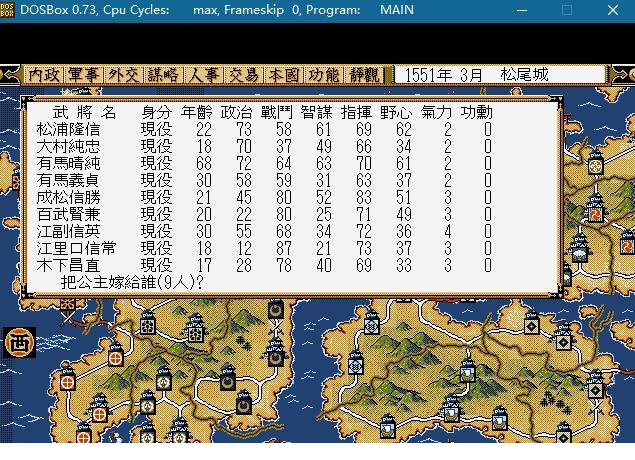The height and width of the screenshot is (460, 635).
Task: Click 有馬晴純's age value 68
Action: 204,164
